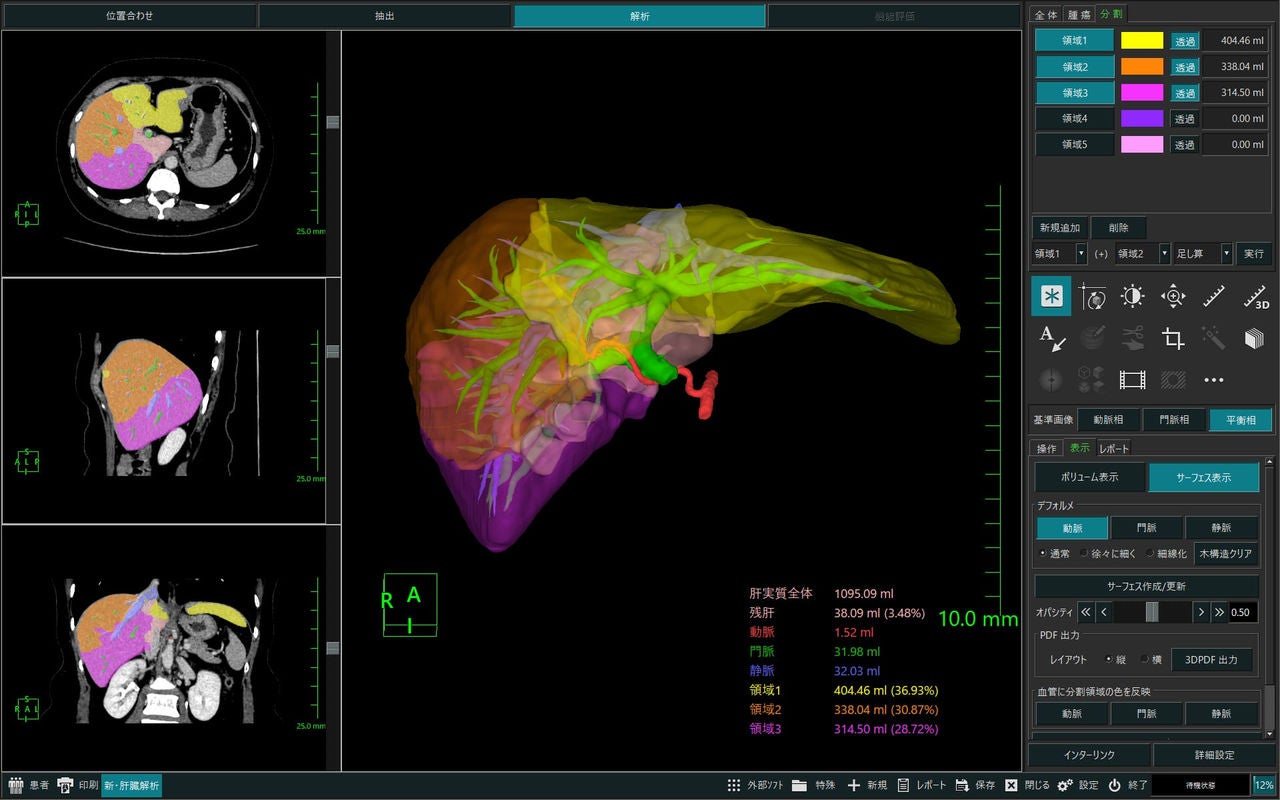The image size is (1280, 800).
Task: Click the 3DPDF 出力 button
Action: 1212,660
